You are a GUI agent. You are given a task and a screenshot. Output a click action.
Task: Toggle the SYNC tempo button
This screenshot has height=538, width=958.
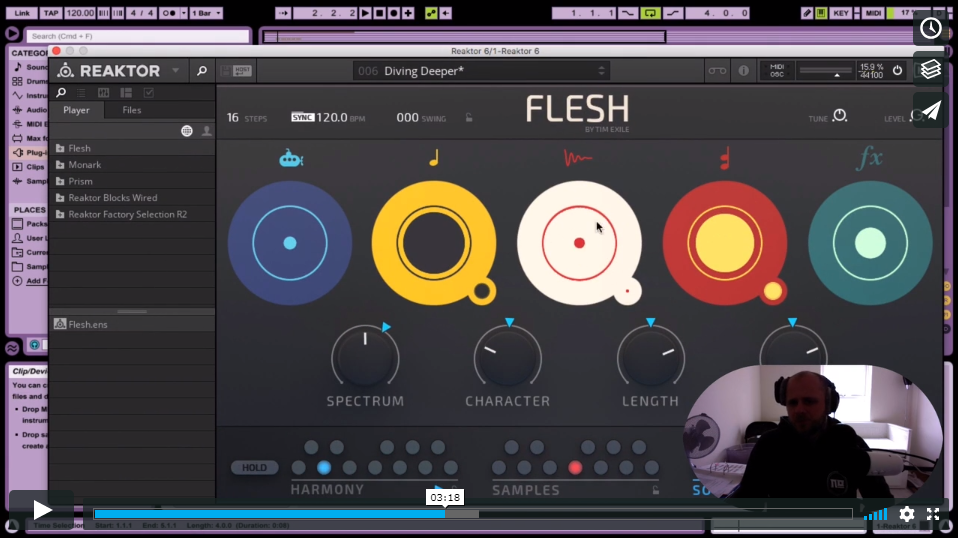coord(302,117)
